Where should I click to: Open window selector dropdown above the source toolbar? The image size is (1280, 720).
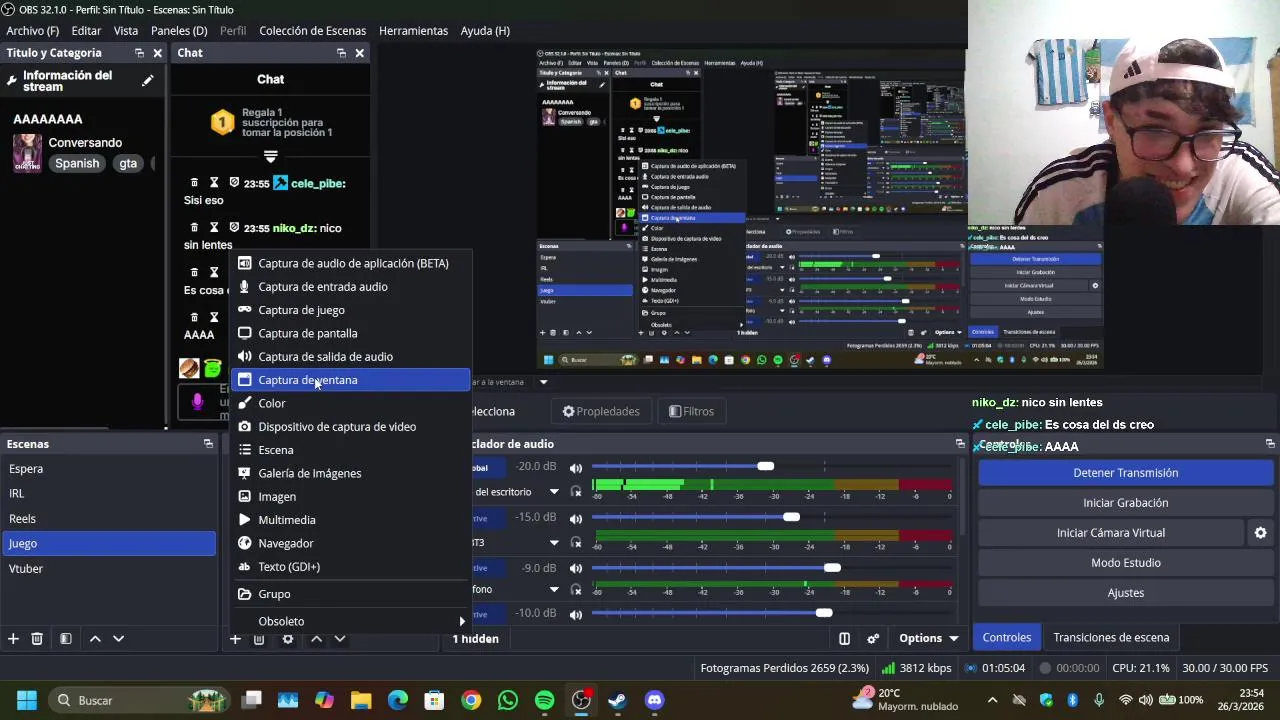point(544,381)
